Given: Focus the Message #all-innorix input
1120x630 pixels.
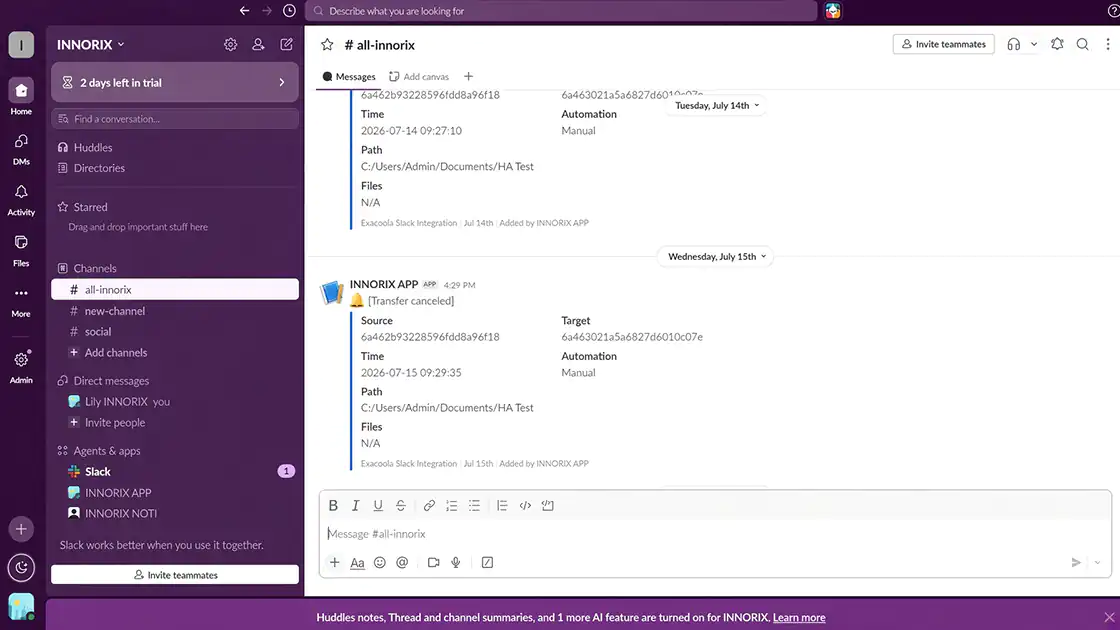Looking at the screenshot, I should (714, 534).
